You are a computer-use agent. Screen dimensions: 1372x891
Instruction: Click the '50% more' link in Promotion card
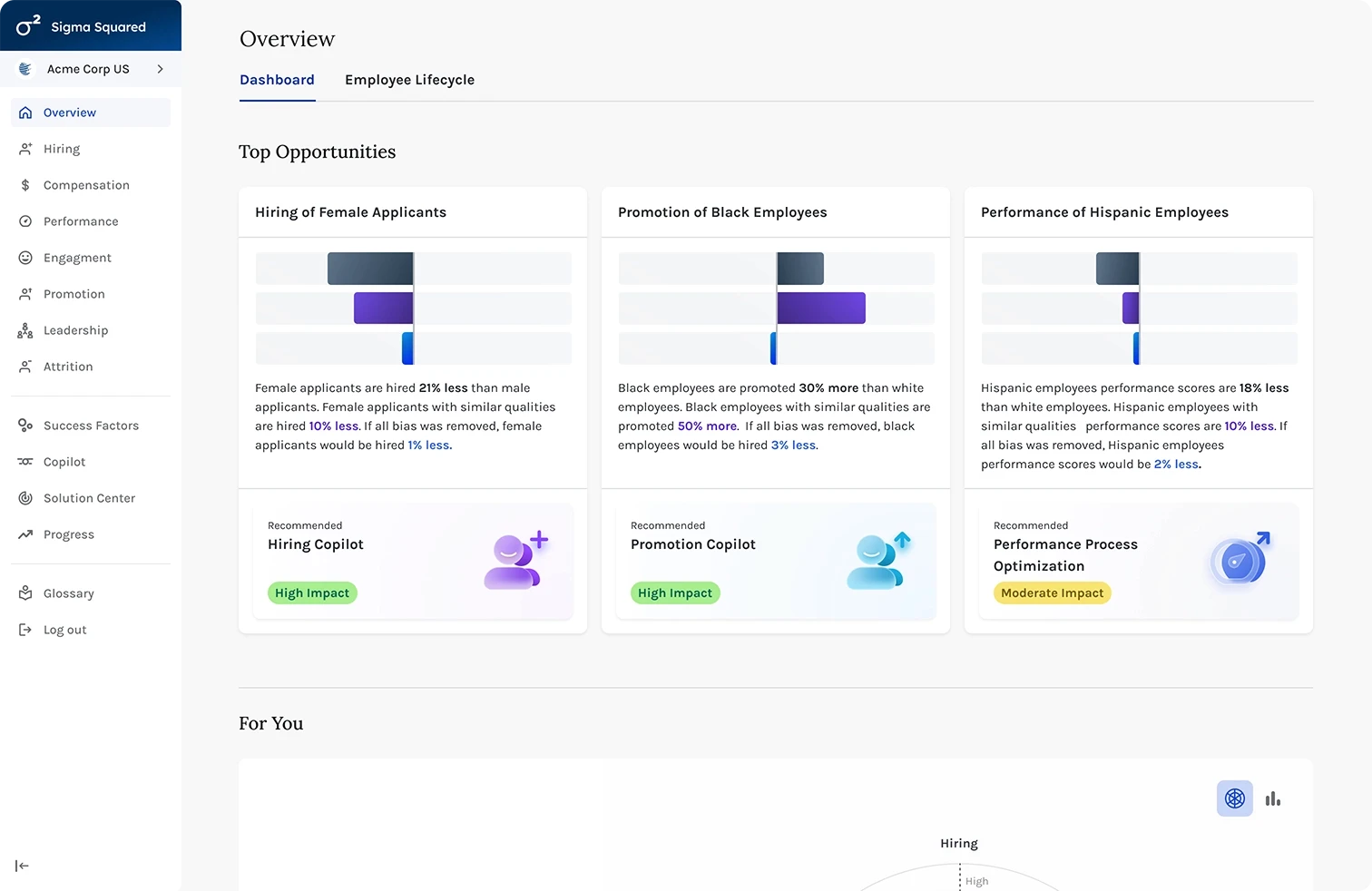point(708,426)
